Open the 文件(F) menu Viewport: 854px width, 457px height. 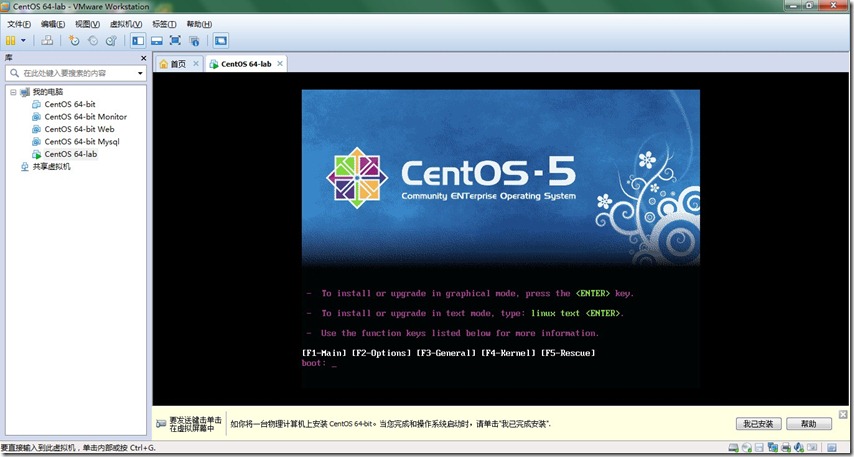pyautogui.click(x=19, y=25)
